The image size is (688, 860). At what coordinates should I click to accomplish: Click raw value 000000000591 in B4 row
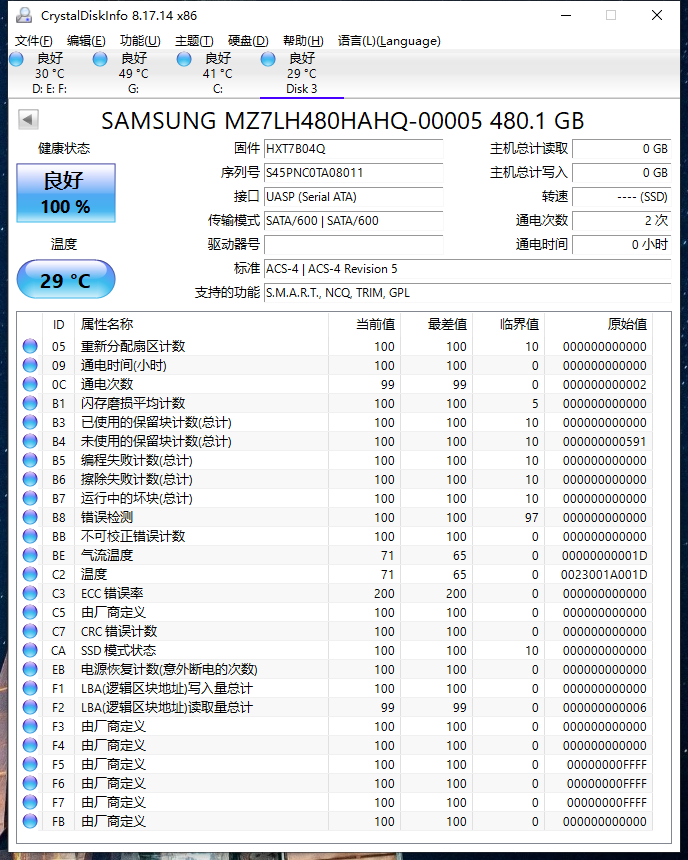(605, 441)
